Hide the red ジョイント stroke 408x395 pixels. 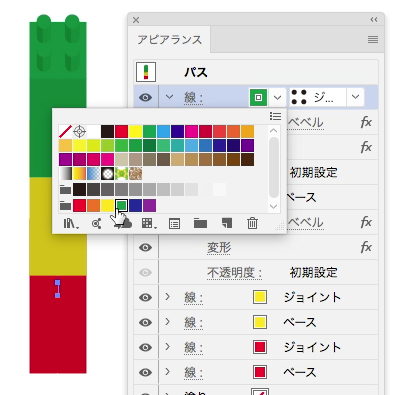[145, 347]
